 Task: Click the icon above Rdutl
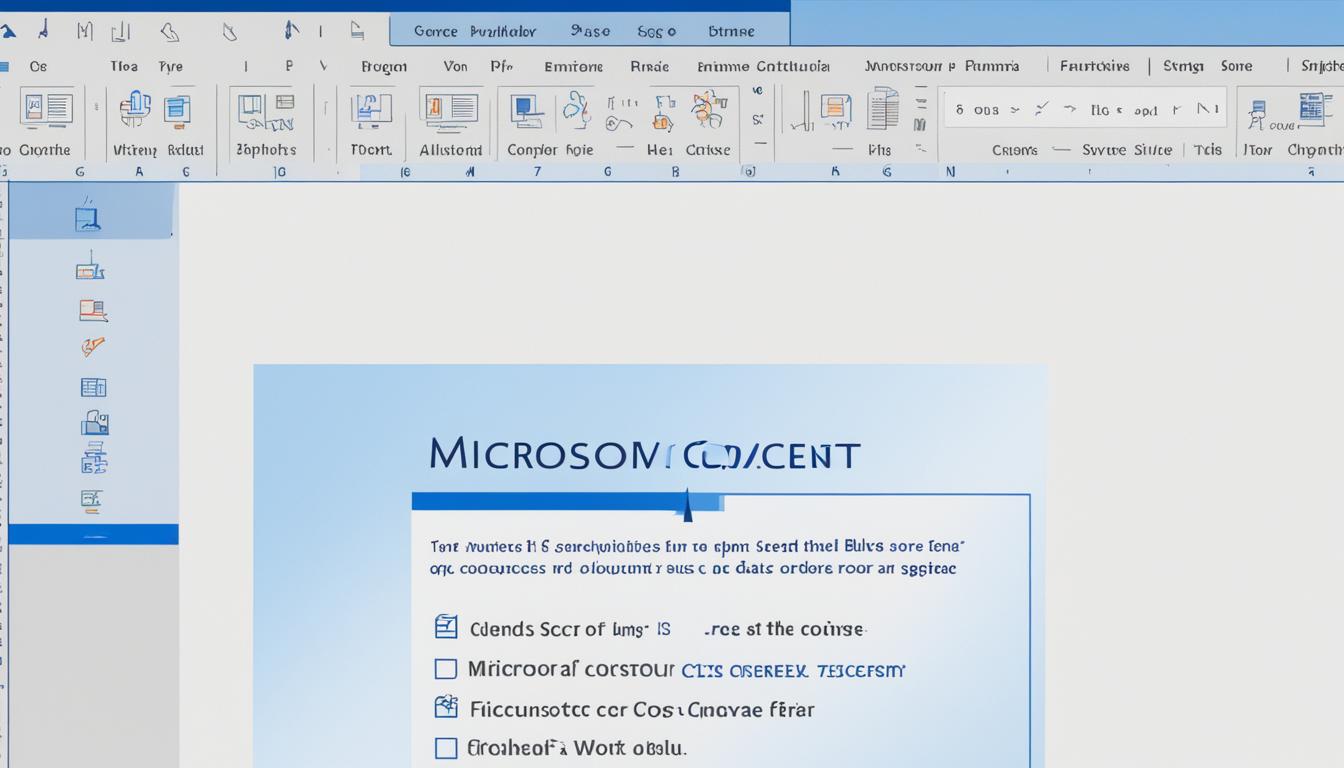coord(177,109)
